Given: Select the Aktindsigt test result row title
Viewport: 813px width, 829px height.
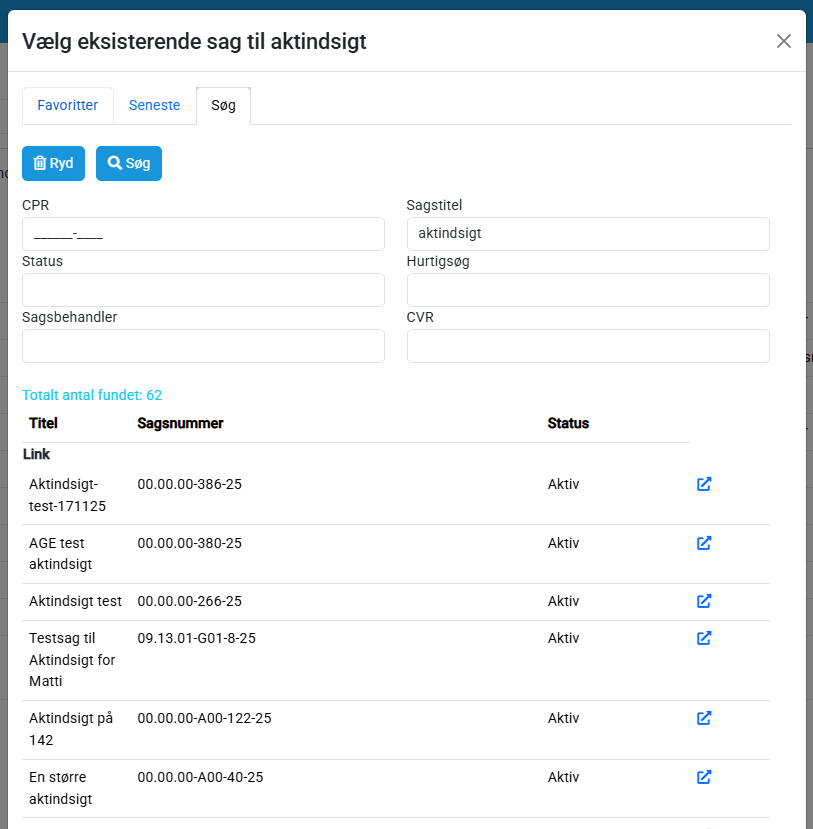Looking at the screenshot, I should (x=76, y=601).
